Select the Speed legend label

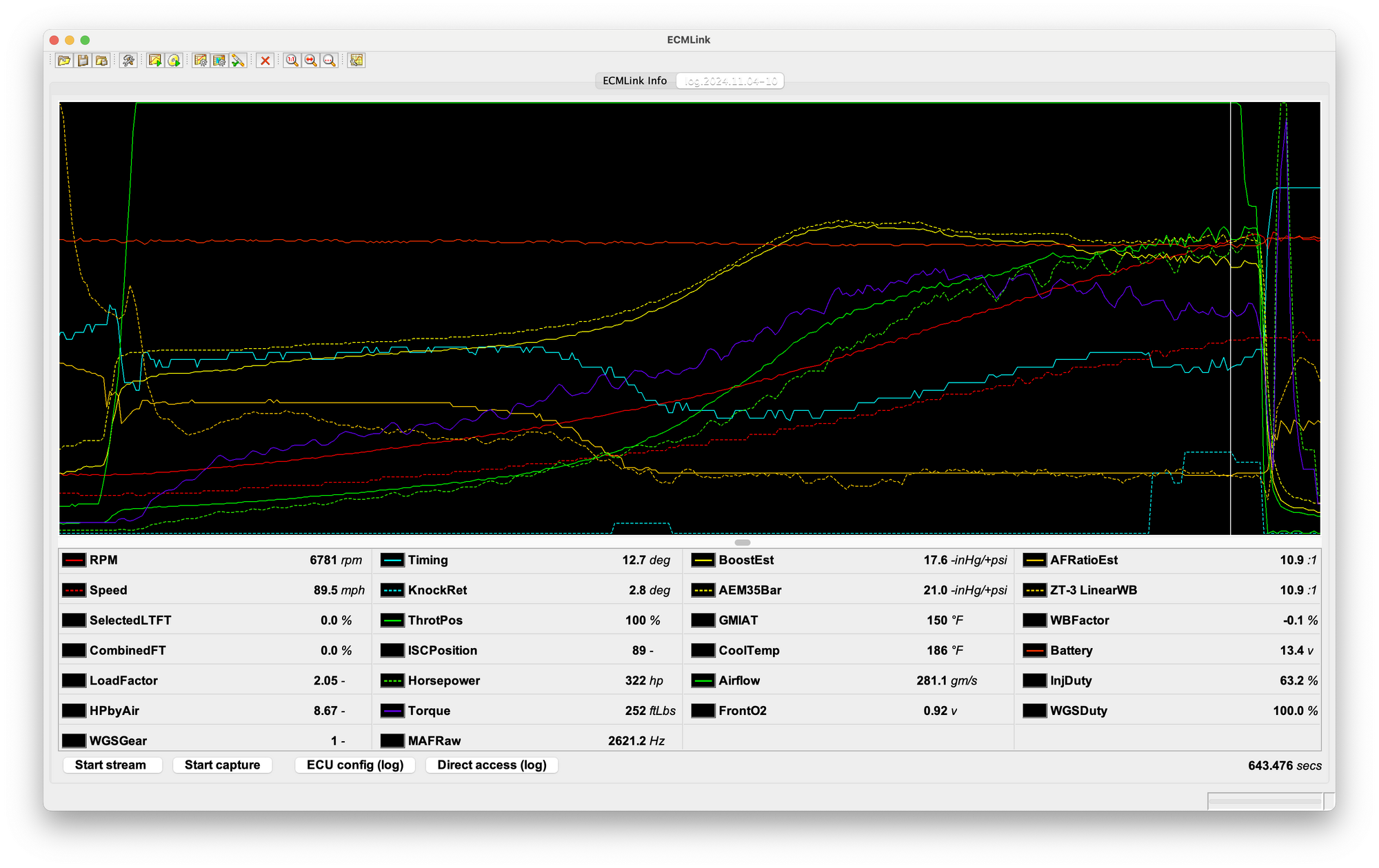tap(108, 590)
